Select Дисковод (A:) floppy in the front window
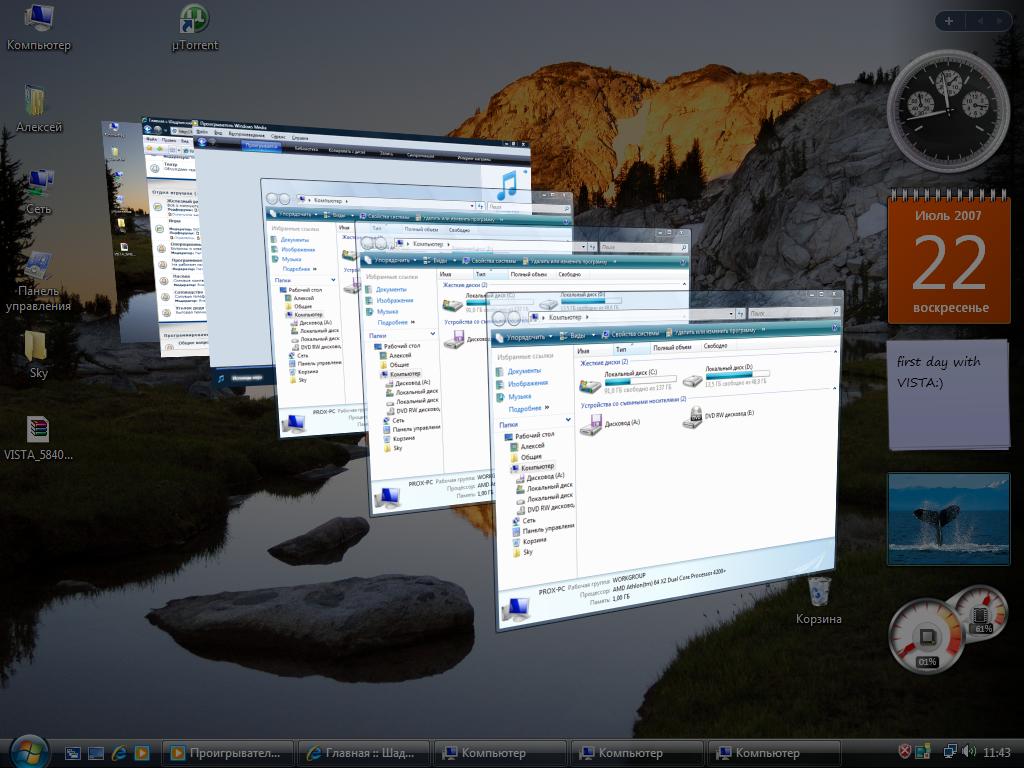The height and width of the screenshot is (768, 1024). tap(611, 424)
